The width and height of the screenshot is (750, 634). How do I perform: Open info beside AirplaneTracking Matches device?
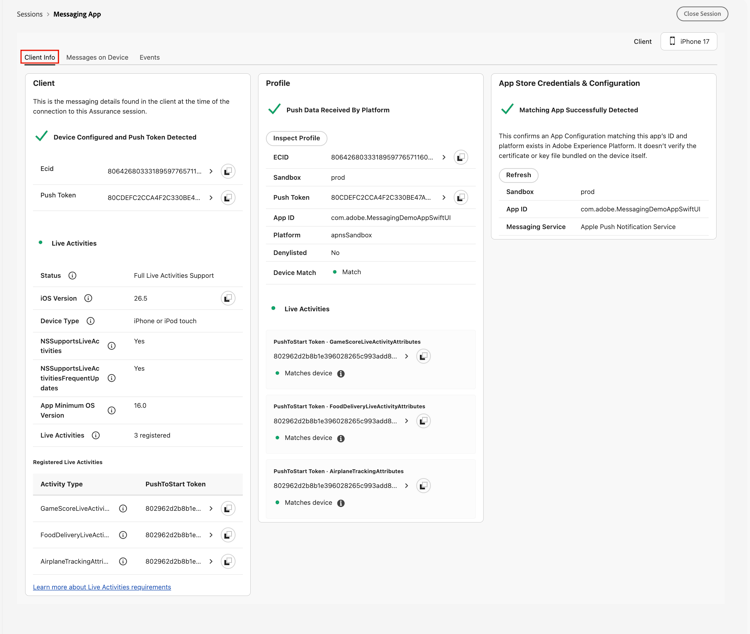pyautogui.click(x=341, y=503)
